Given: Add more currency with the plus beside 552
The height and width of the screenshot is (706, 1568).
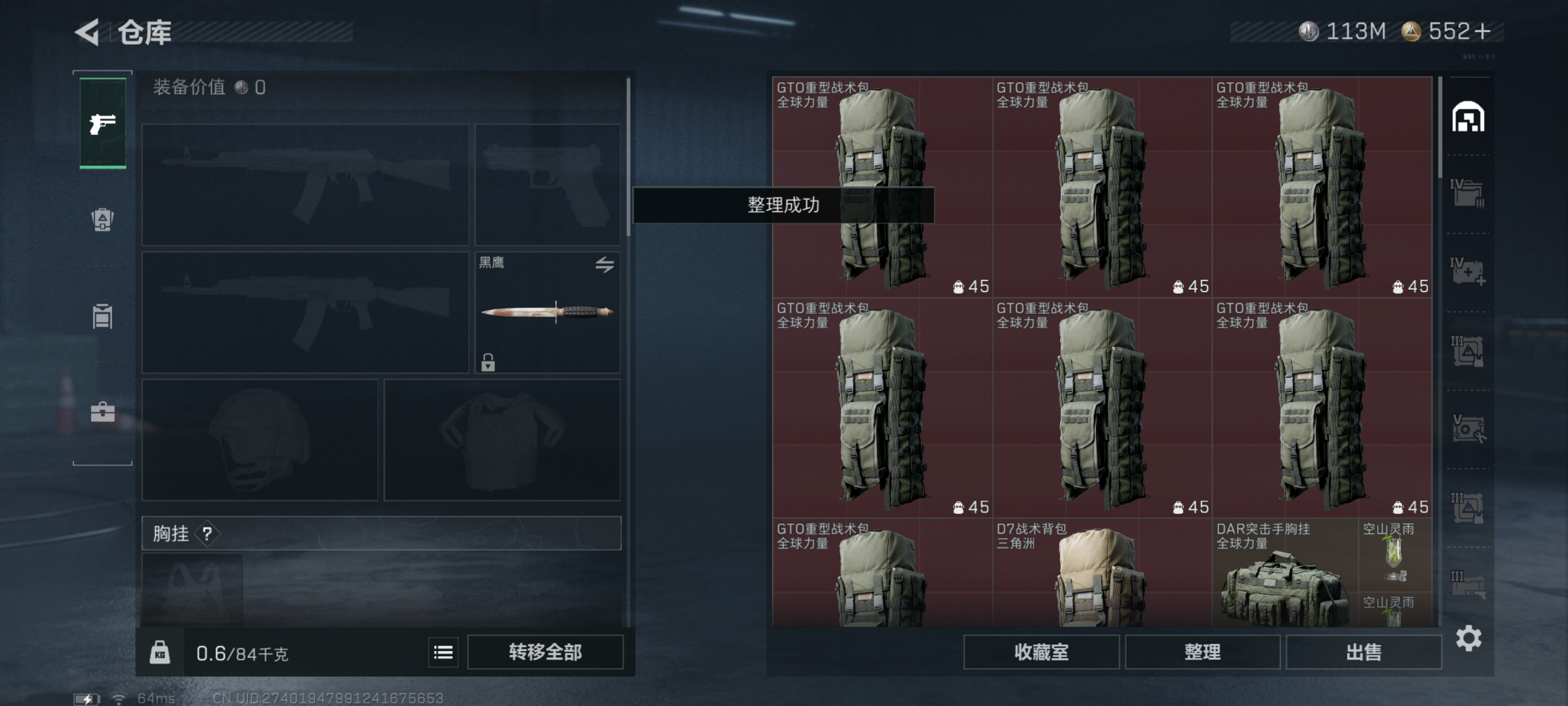Looking at the screenshot, I should coord(1482,31).
